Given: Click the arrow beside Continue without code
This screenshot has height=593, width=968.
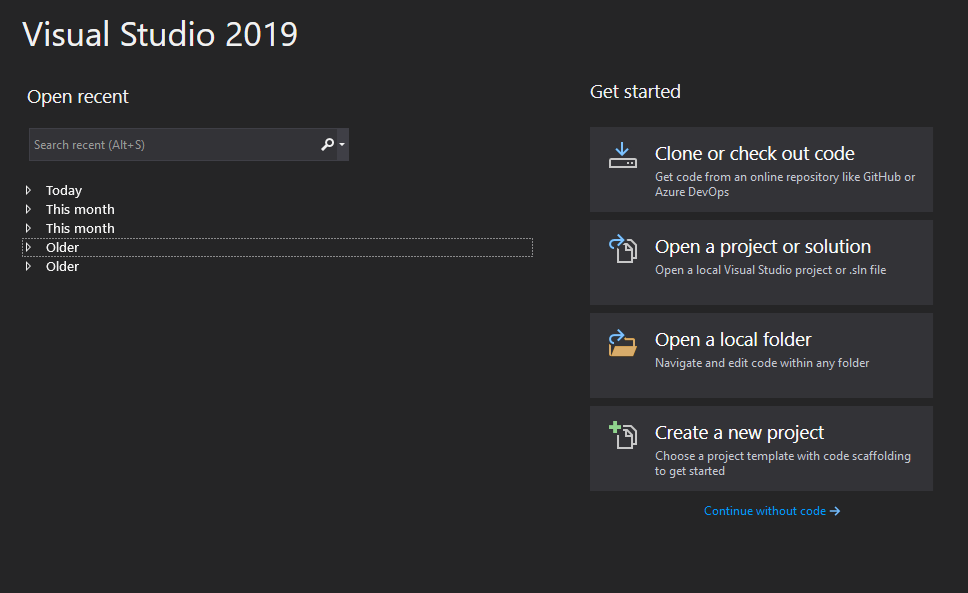Looking at the screenshot, I should [x=835, y=511].
